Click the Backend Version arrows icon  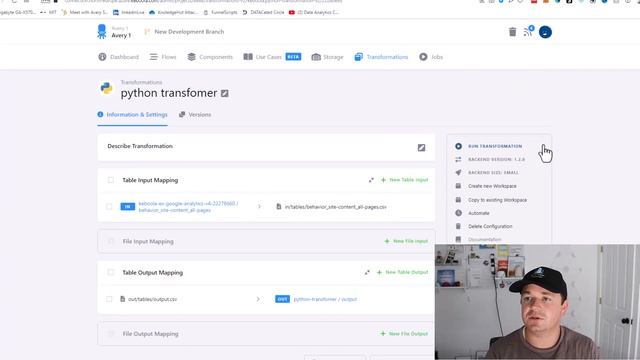click(458, 160)
